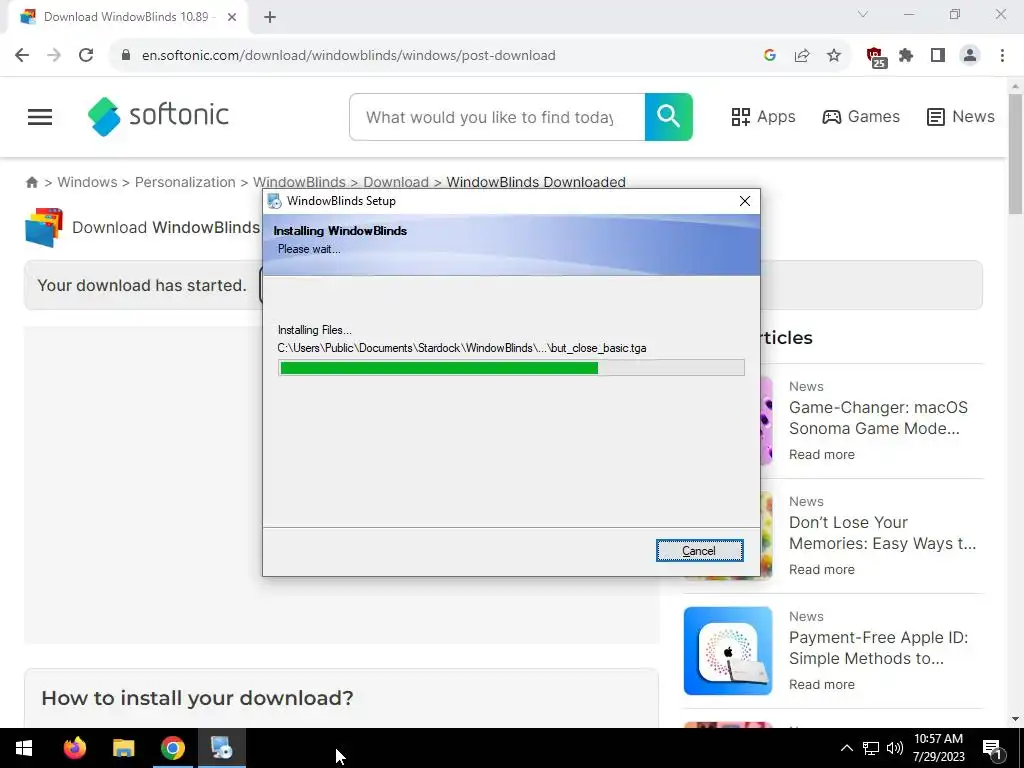1024x768 pixels.
Task: Open Download breadcrumb link
Action: [x=396, y=182]
